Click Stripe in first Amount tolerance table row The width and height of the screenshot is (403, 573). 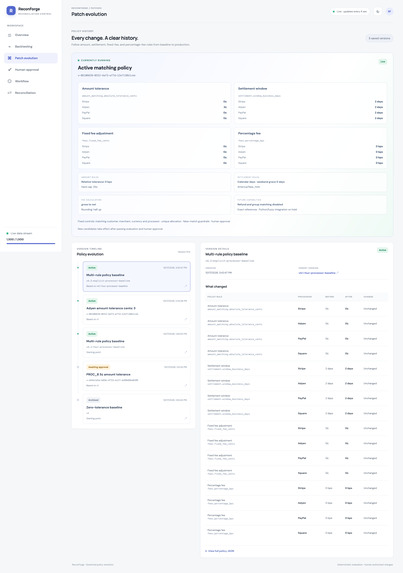(x=301, y=309)
